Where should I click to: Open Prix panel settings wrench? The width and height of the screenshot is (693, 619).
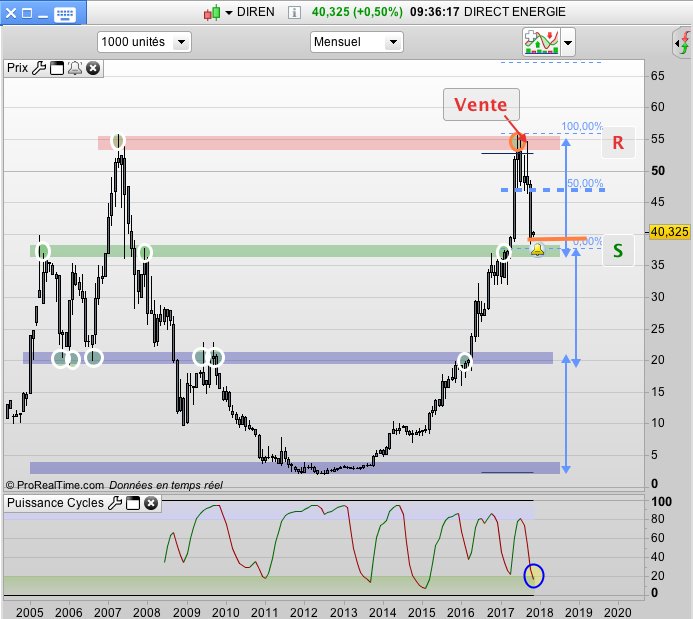point(39,68)
